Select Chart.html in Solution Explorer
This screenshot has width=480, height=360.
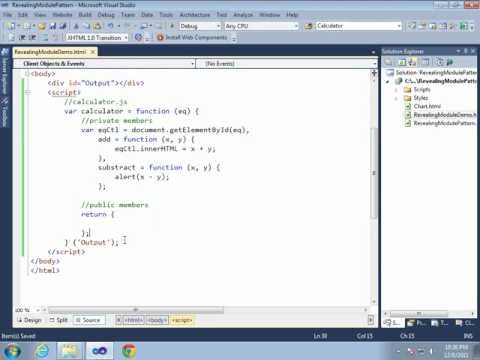pos(427,106)
